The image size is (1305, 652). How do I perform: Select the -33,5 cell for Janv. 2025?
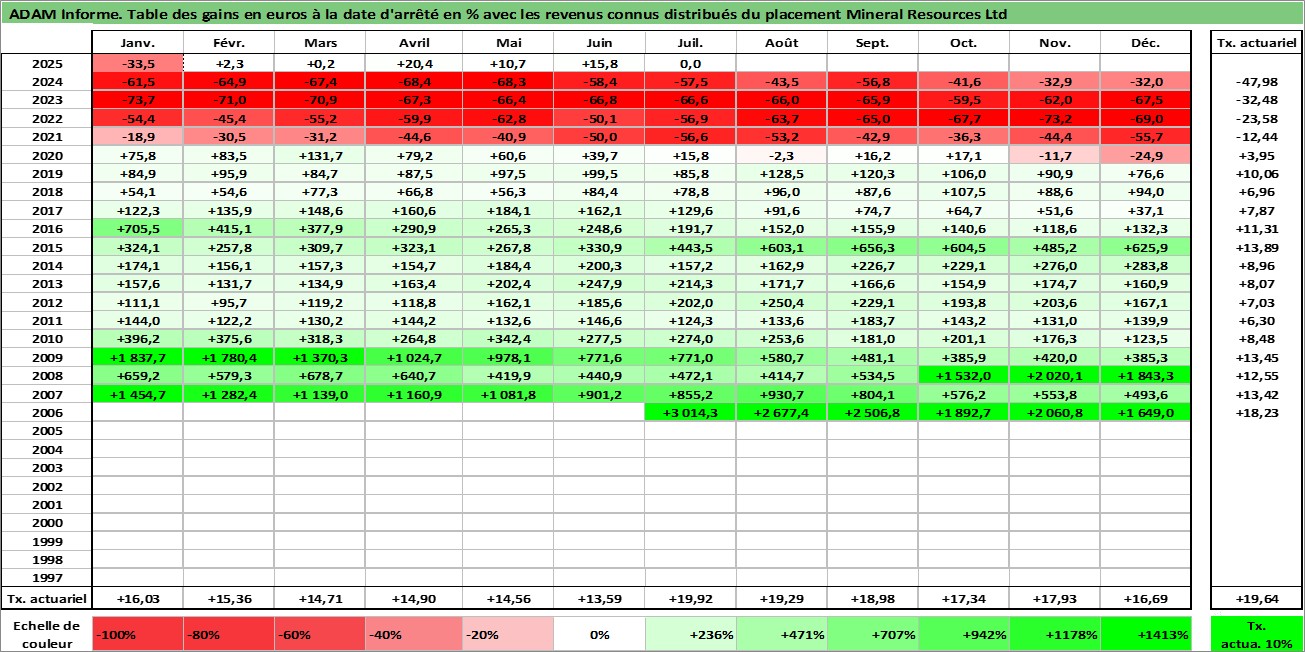(x=137, y=64)
